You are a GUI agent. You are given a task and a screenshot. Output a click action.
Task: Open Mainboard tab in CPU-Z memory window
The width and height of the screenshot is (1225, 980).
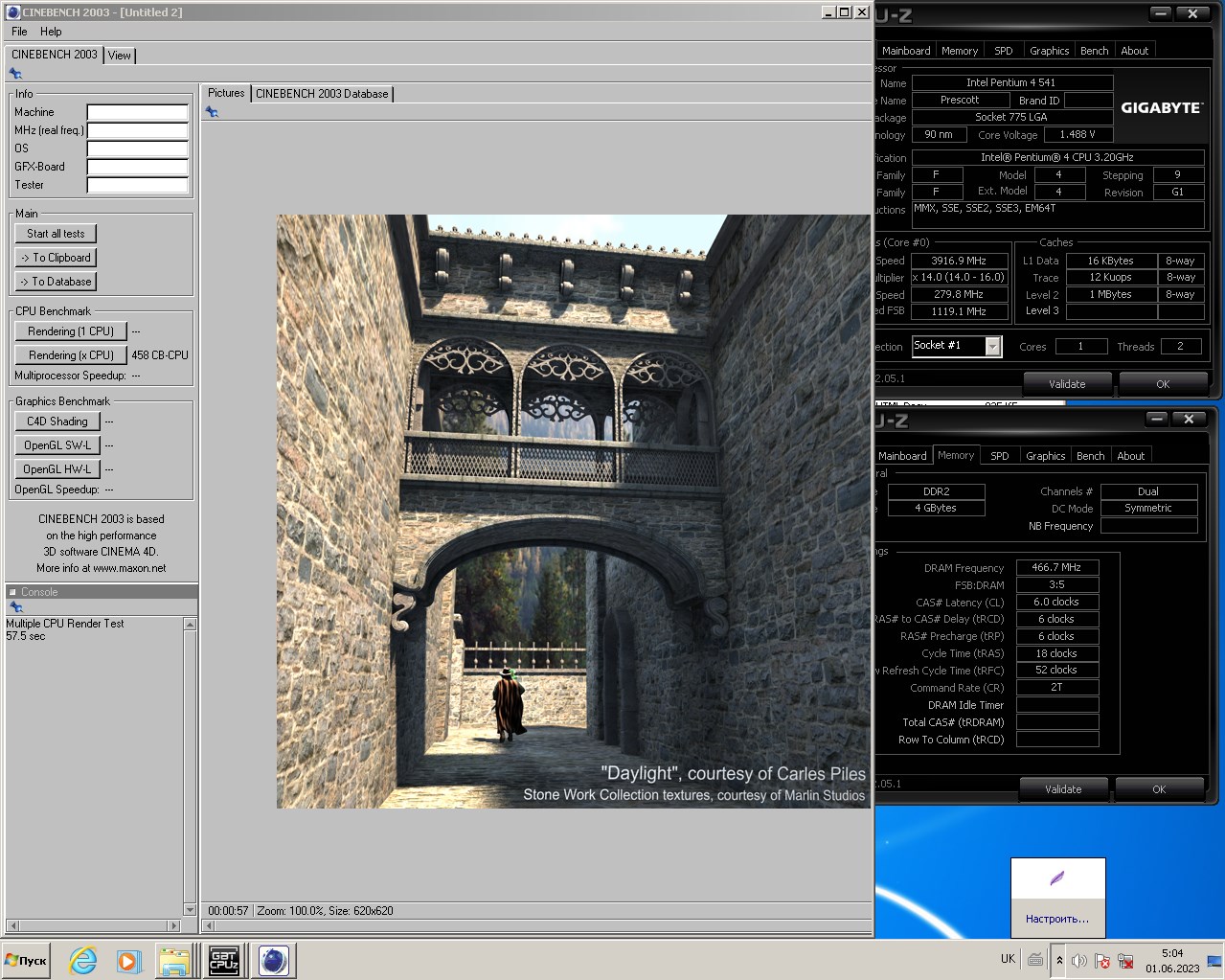click(902, 456)
